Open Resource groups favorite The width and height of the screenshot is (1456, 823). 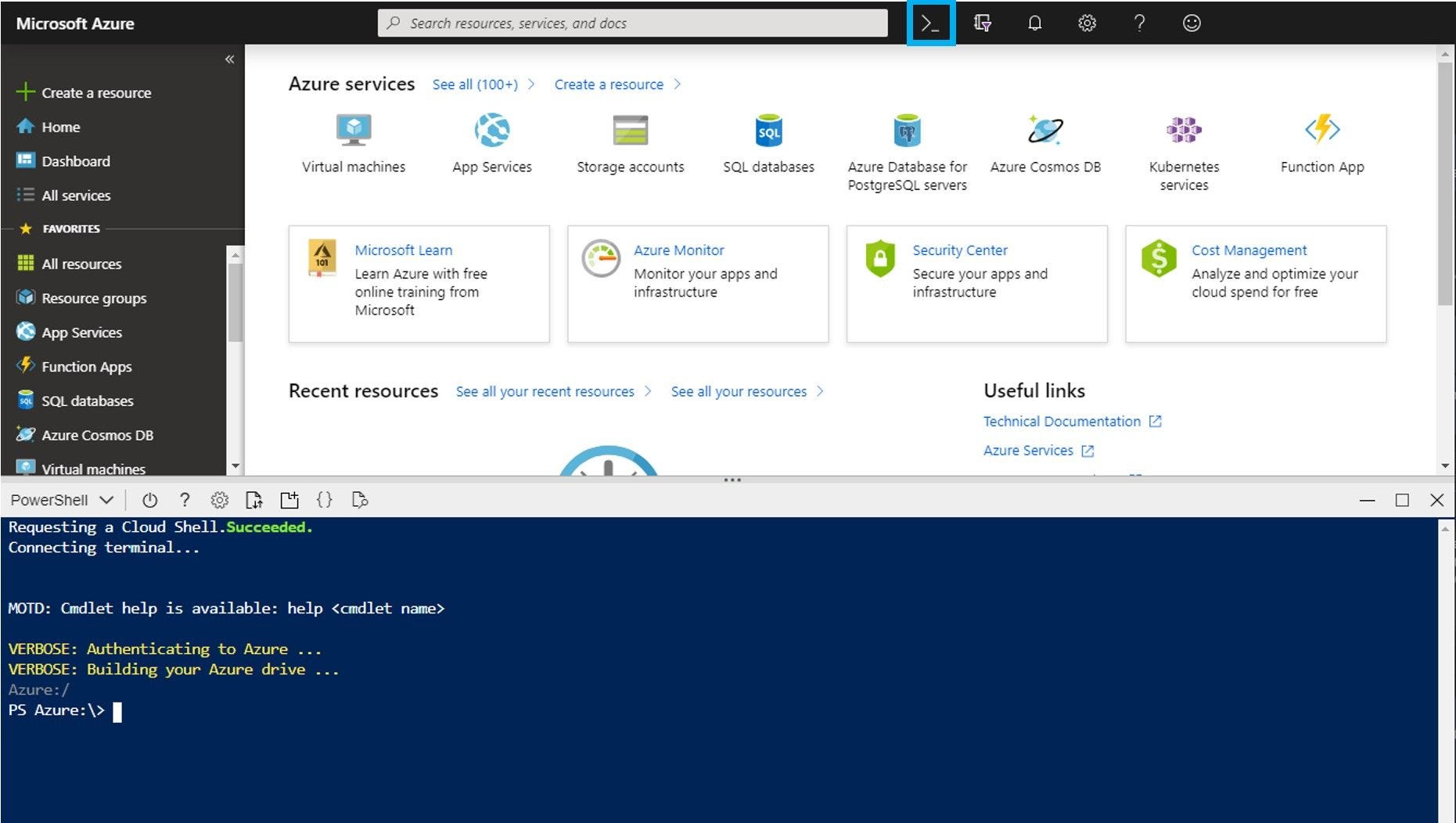(81, 298)
